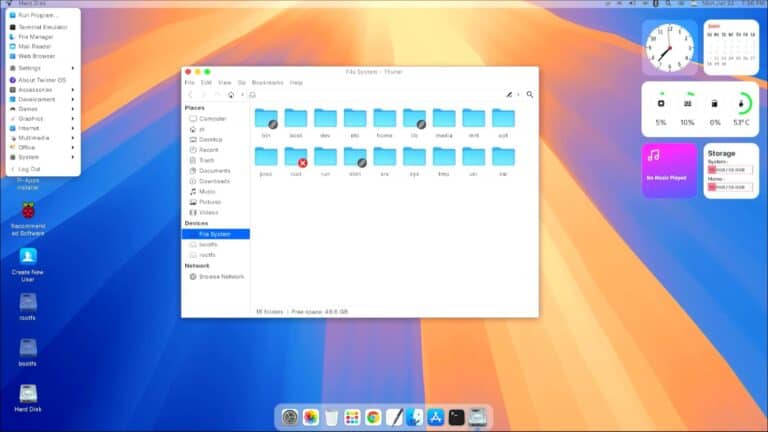Expand the Internet submenu
The height and width of the screenshot is (432, 768).
43,128
